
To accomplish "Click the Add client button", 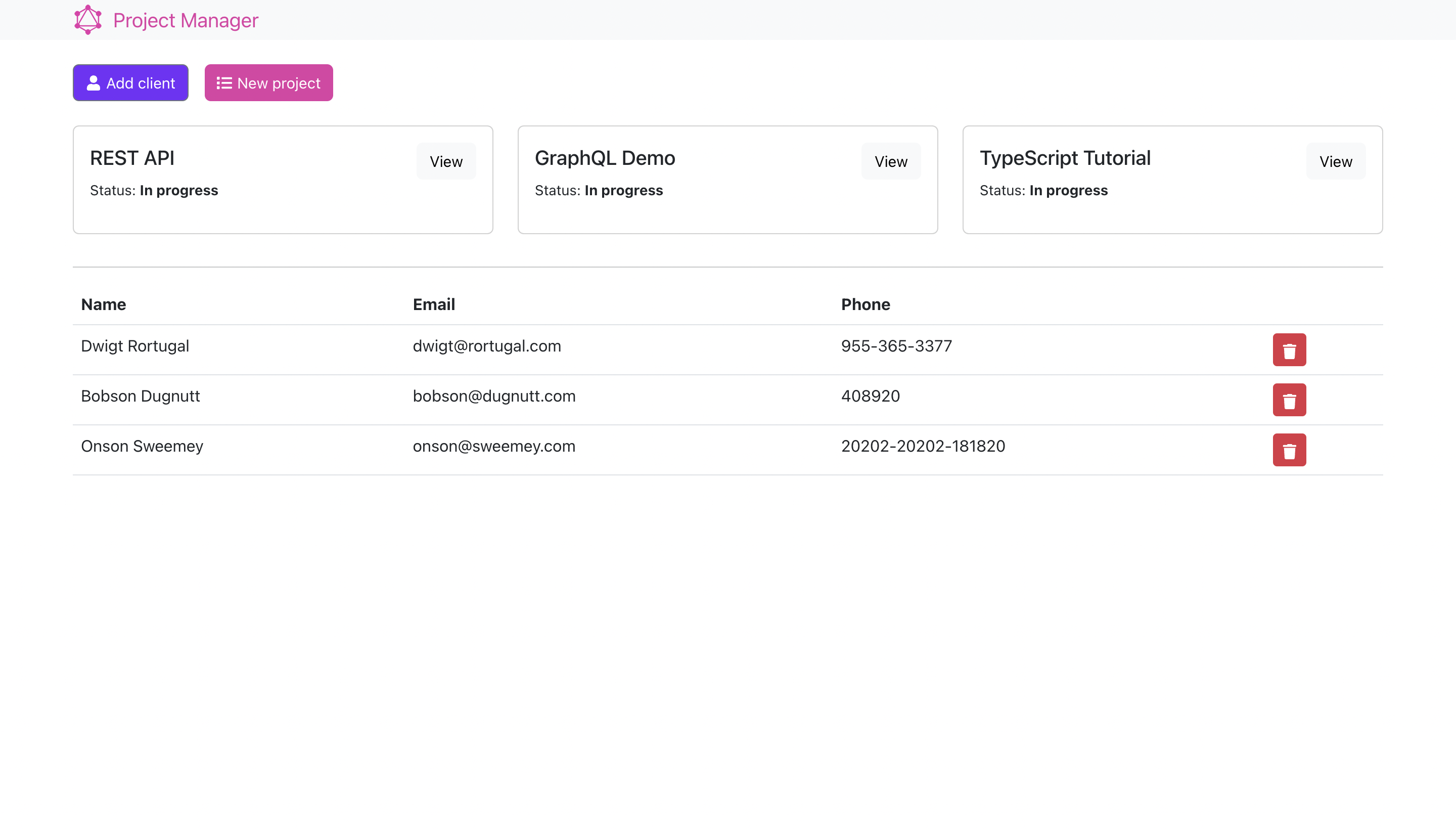I will 130,82.
